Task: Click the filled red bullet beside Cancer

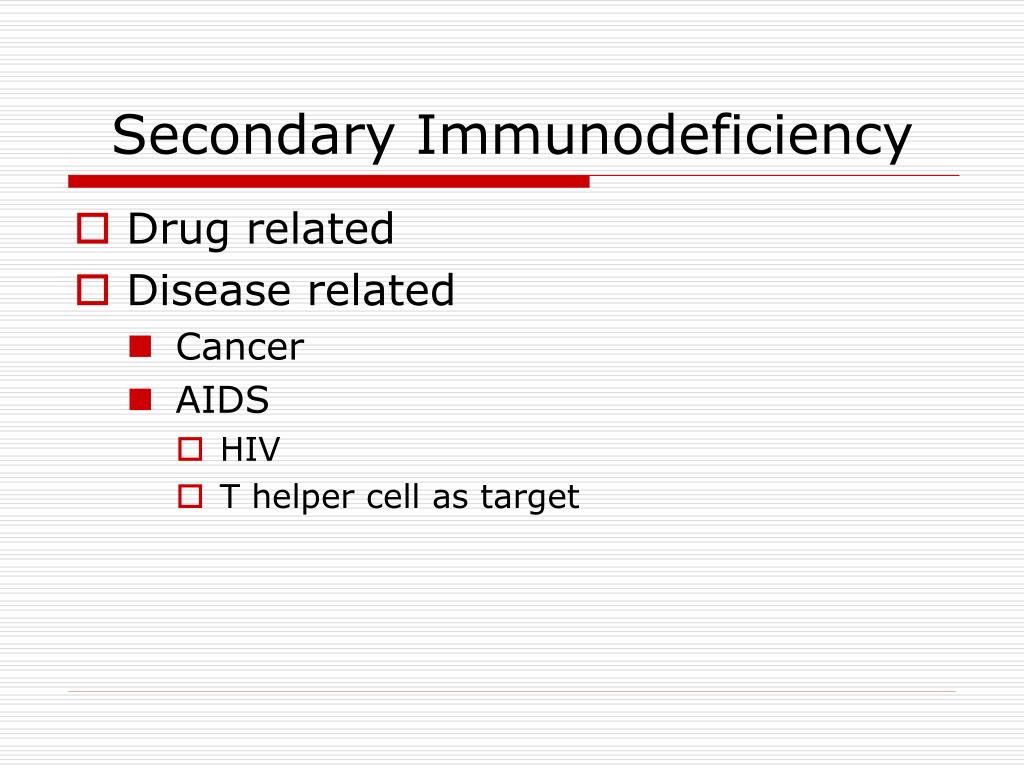Action: 140,346
